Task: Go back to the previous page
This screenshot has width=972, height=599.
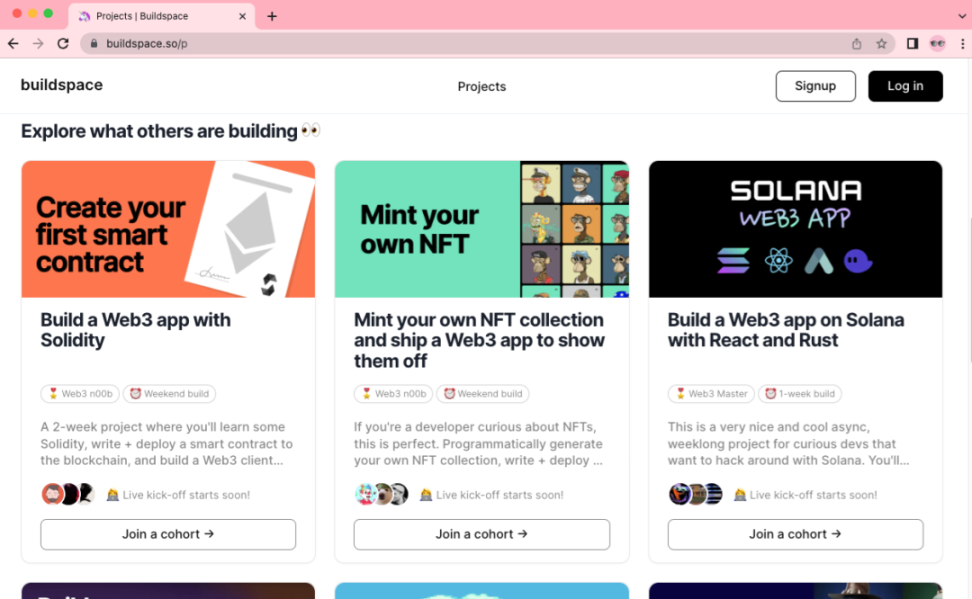Action: click(x=13, y=43)
